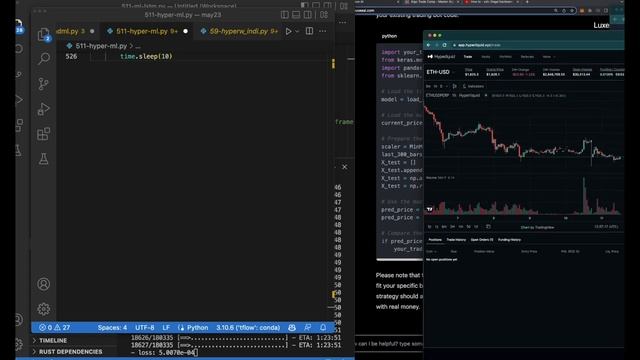Click the Hyperliquid logo
The width and height of the screenshot is (640, 360).
pyautogui.click(x=441, y=57)
